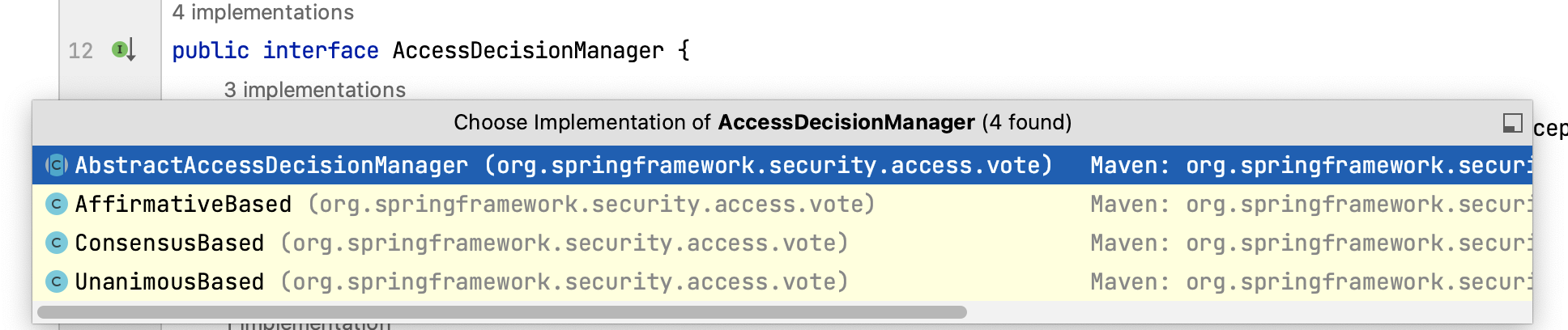Click the 'interface' keyword on line 12

coord(321,50)
